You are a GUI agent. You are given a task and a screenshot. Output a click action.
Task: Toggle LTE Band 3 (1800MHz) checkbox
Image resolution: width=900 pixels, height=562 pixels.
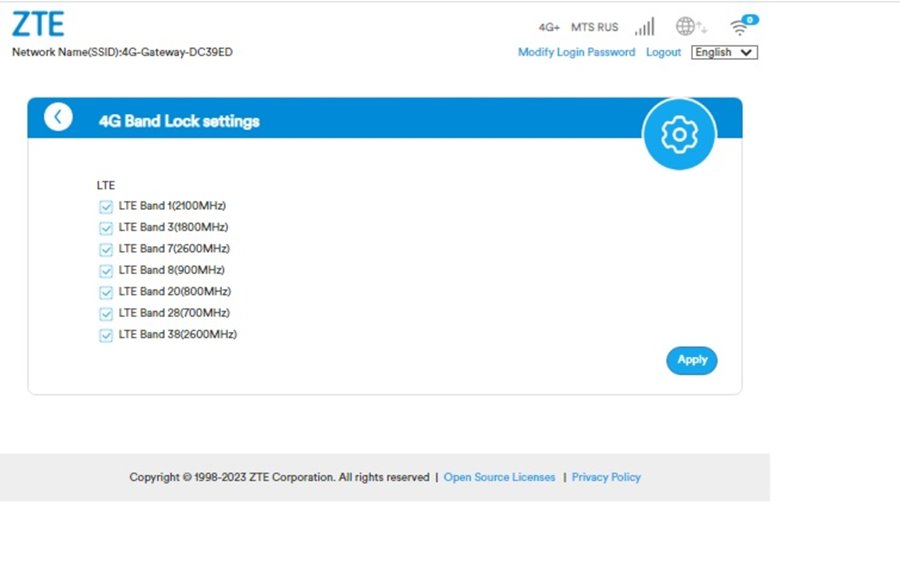(x=106, y=228)
